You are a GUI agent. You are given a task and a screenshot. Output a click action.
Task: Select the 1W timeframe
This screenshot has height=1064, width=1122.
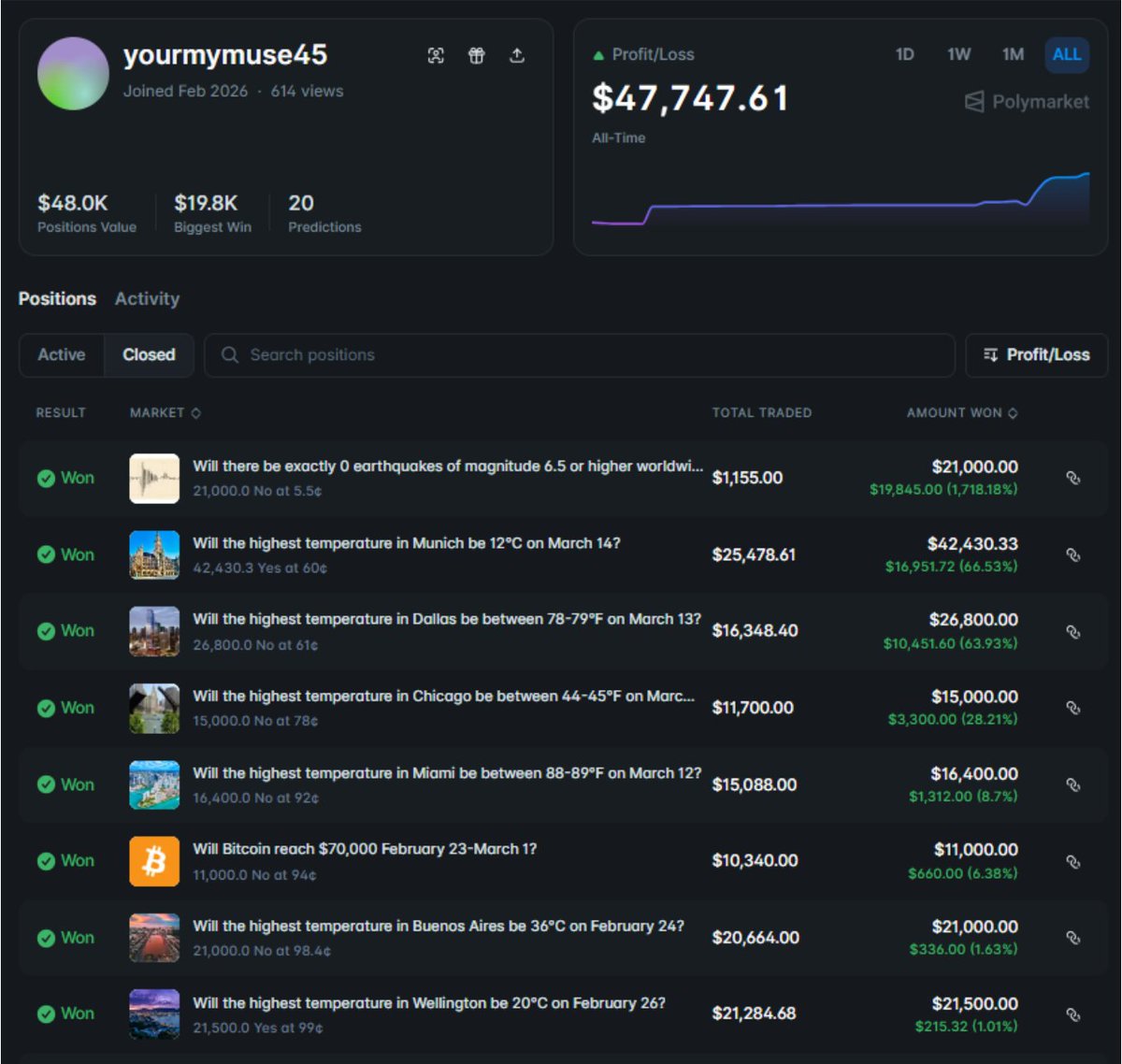[x=958, y=54]
